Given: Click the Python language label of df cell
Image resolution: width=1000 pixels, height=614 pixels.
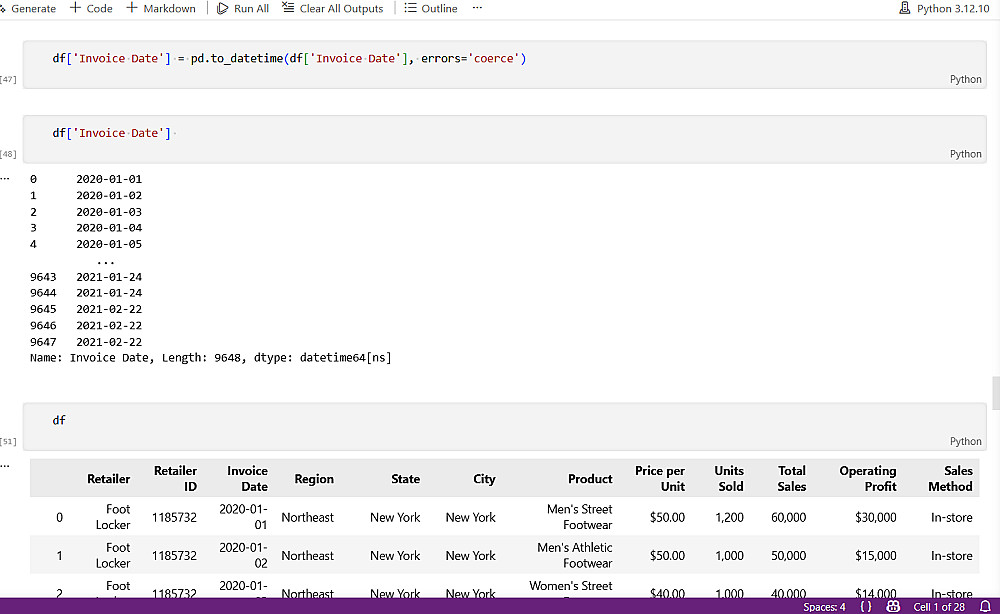Looking at the screenshot, I should click(x=965, y=441).
